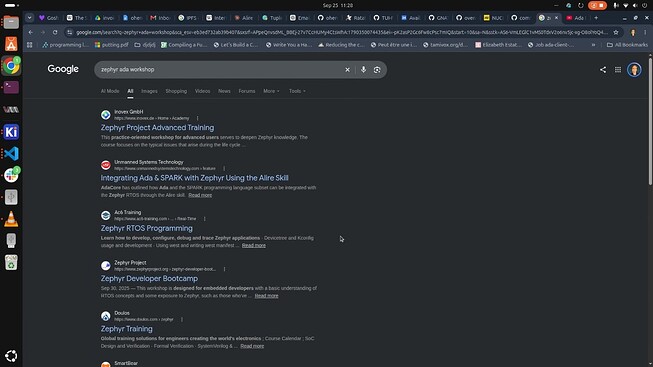Screen dimensions: 653x367
Task: Open Zephyr Project Advanced Training result
Action: (157, 127)
